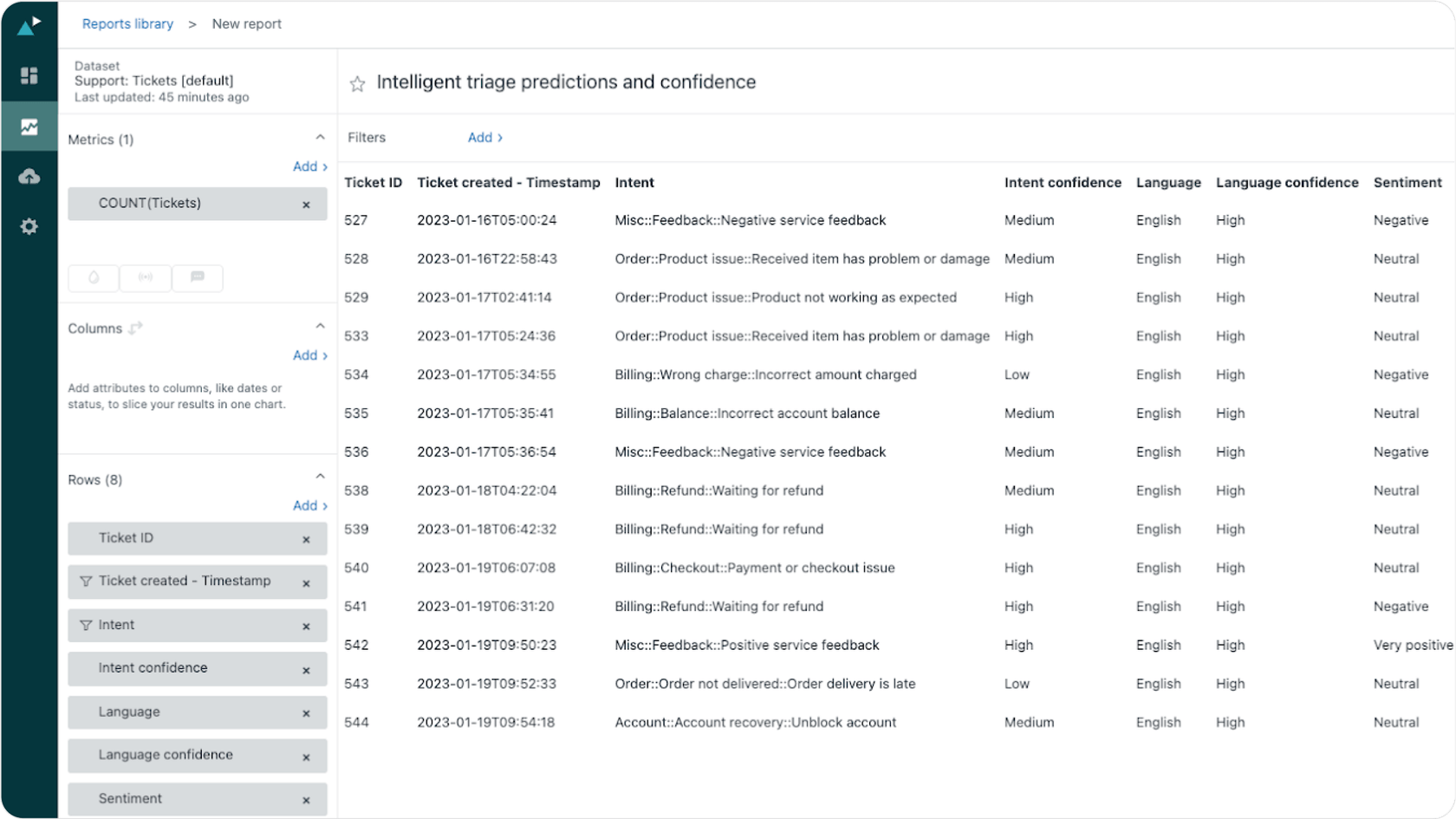Select the reports chart icon in sidebar
The width and height of the screenshot is (1456, 819).
29,127
